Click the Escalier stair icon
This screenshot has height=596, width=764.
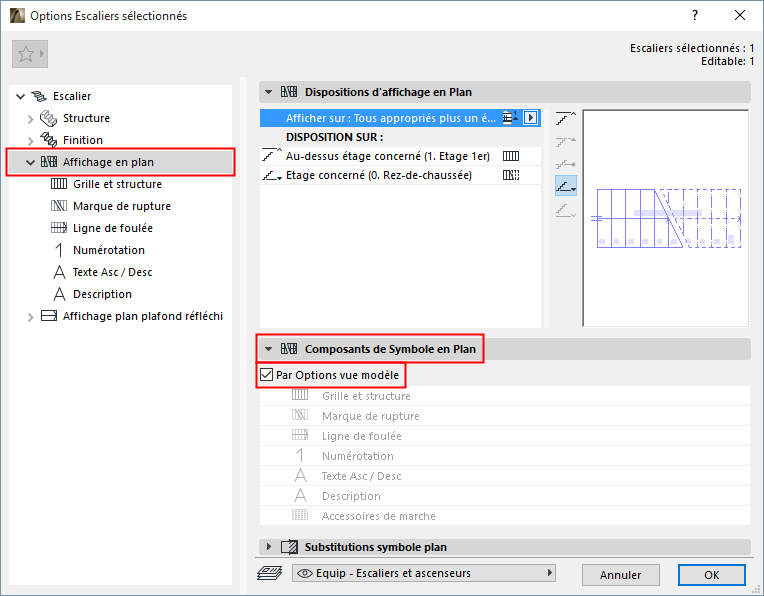pos(39,96)
